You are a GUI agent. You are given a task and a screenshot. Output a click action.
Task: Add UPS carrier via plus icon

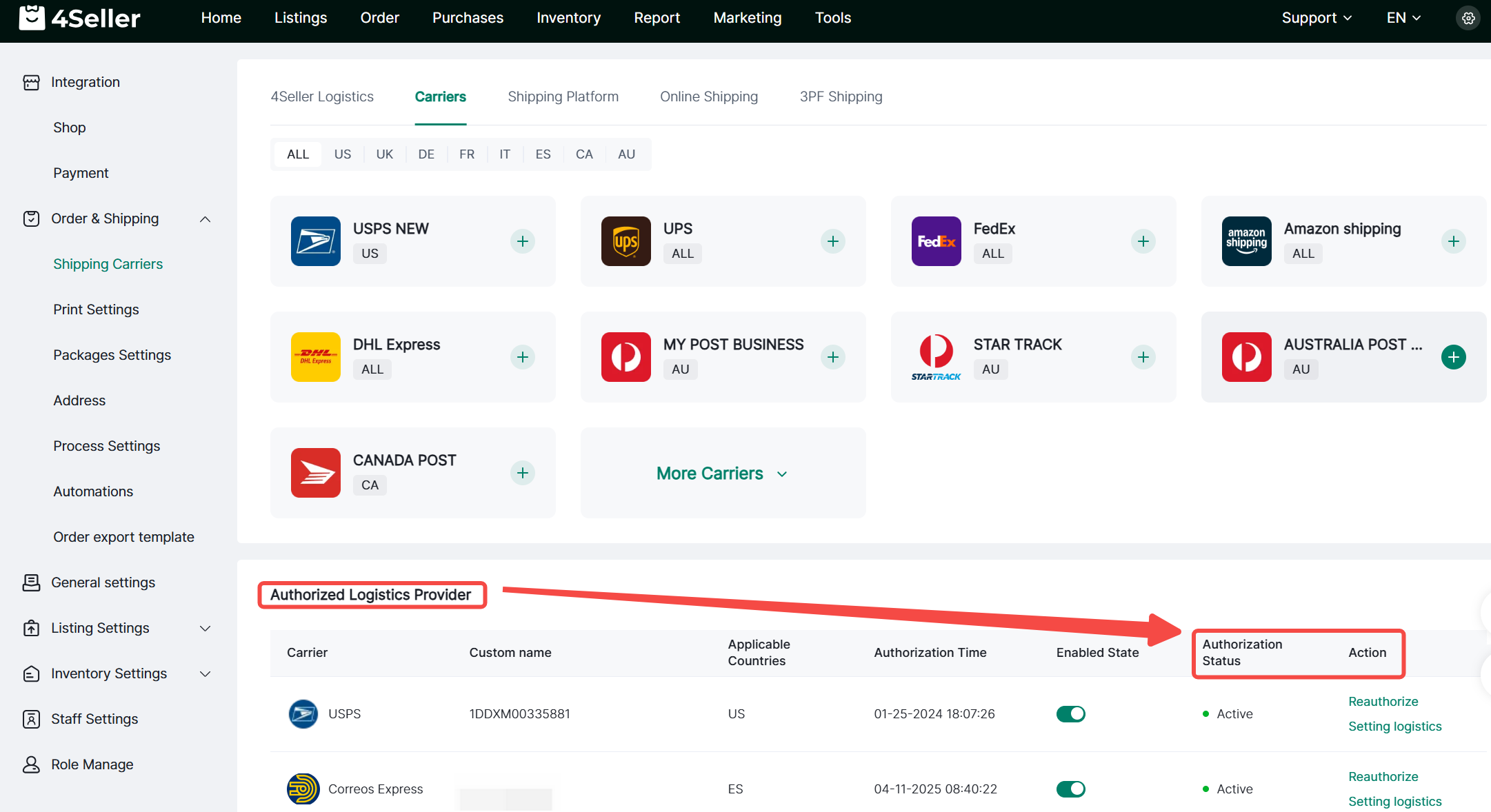pyautogui.click(x=832, y=241)
